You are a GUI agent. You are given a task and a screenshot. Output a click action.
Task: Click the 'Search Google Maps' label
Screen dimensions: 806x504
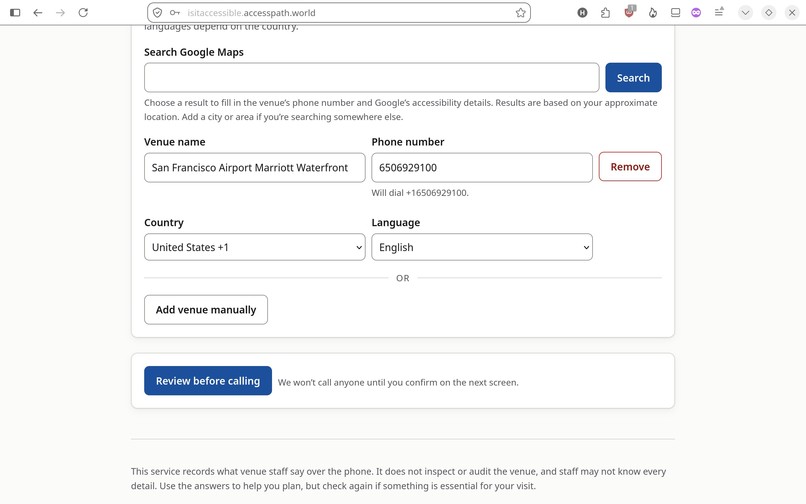point(194,52)
